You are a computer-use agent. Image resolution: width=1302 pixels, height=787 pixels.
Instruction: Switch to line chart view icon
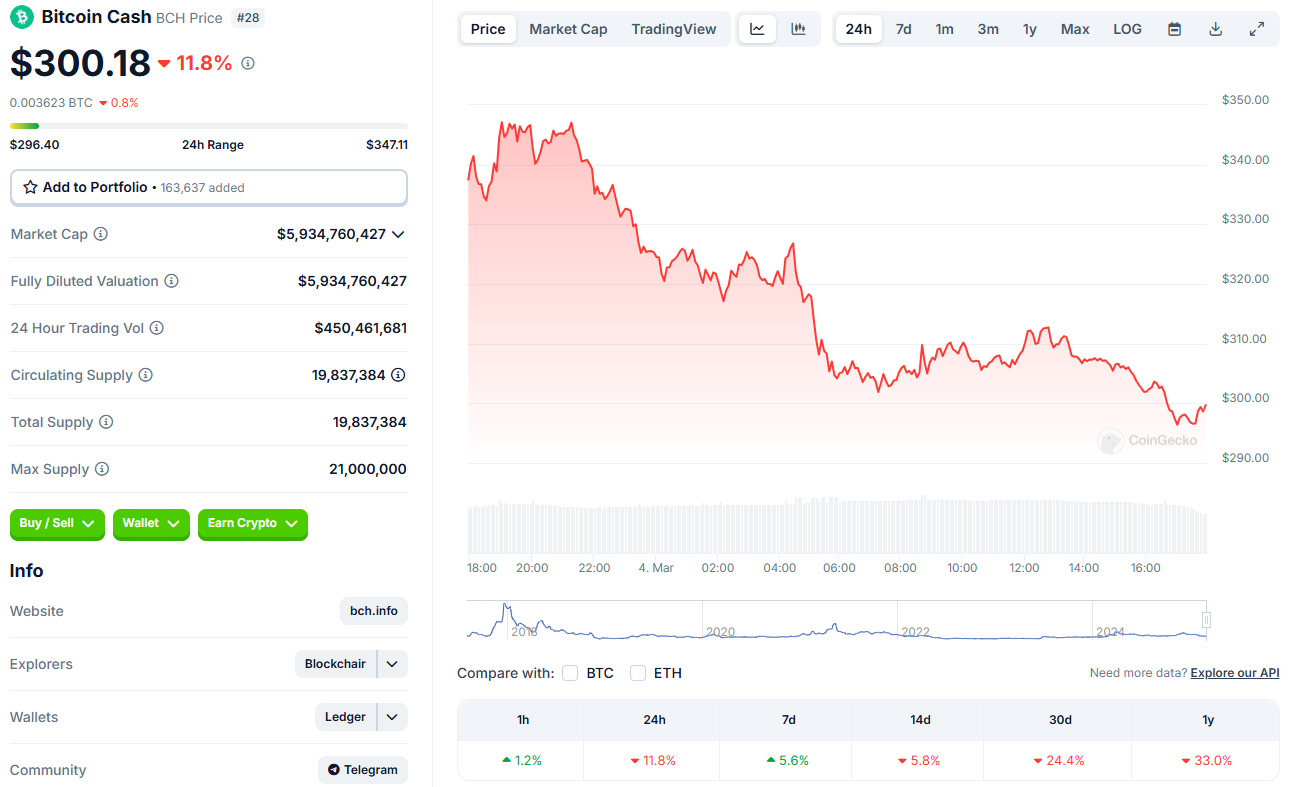757,29
